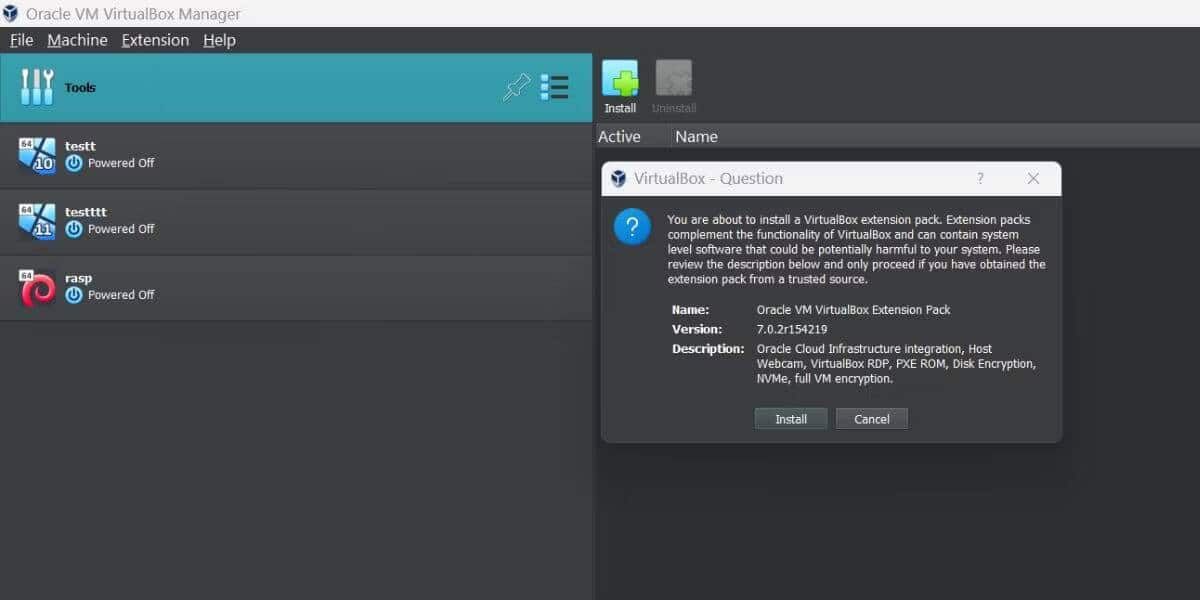Open the Help menu
The height and width of the screenshot is (600, 1200).
click(x=219, y=40)
